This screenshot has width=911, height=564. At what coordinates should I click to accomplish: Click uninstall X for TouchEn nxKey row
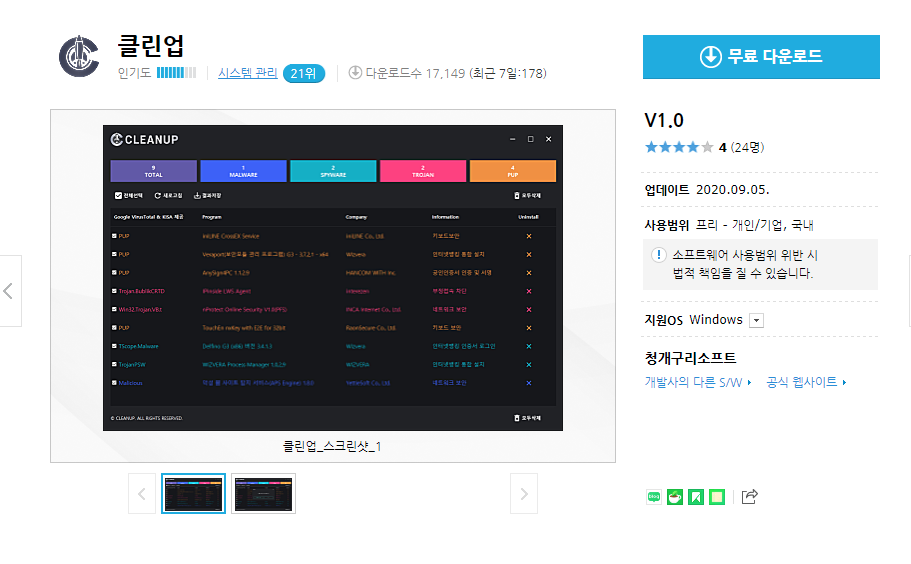click(529, 328)
